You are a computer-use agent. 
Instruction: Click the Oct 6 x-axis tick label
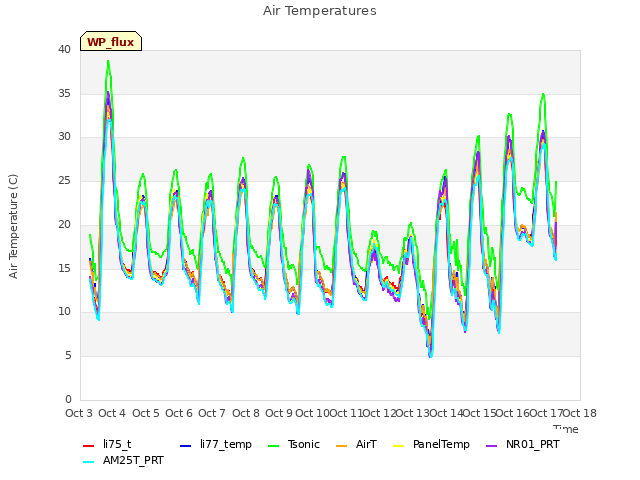(x=179, y=413)
